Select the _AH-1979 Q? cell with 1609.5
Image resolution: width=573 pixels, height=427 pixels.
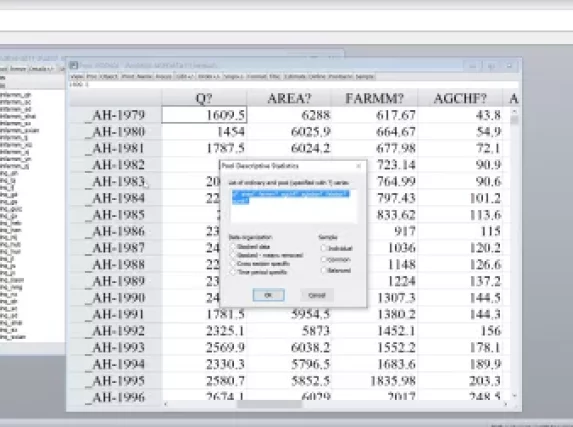[204, 115]
